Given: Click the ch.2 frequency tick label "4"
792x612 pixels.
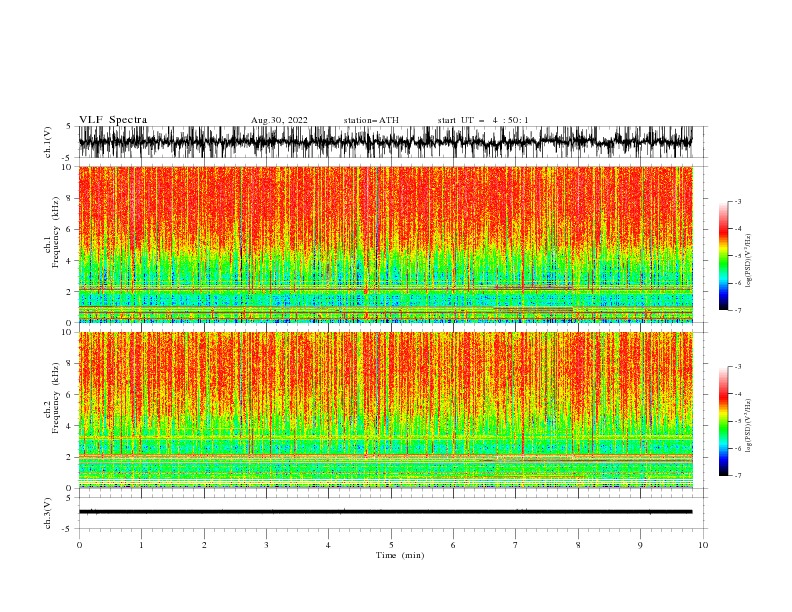Looking at the screenshot, I should click(x=68, y=426).
